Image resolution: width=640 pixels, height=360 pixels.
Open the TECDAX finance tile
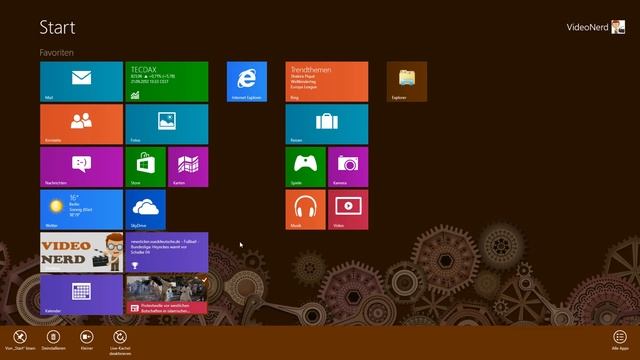point(167,82)
